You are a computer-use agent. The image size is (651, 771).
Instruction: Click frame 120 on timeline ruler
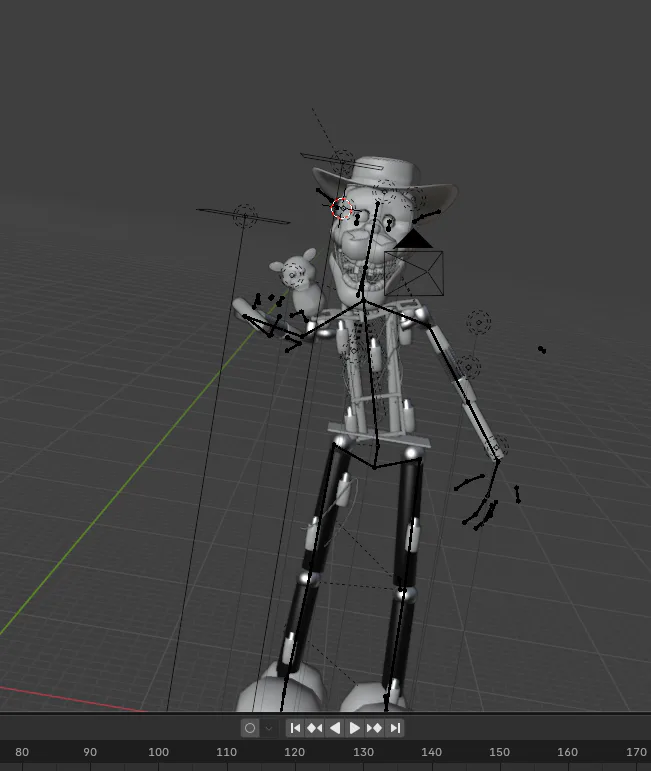[x=295, y=752]
